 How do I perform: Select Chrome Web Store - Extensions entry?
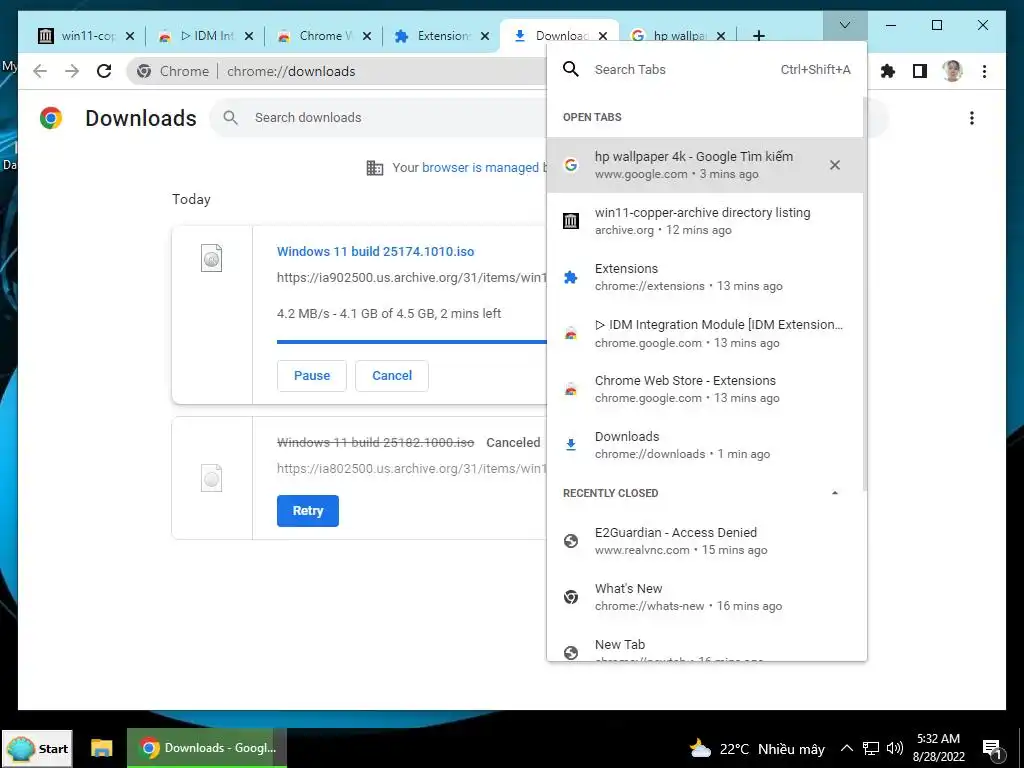[705, 389]
